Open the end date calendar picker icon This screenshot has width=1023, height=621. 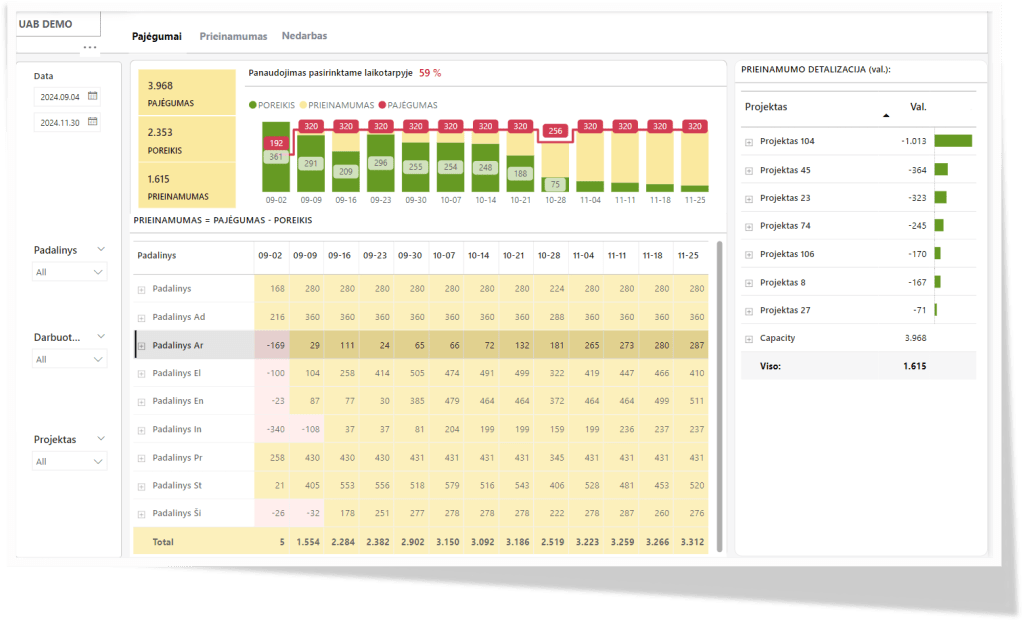(93, 122)
